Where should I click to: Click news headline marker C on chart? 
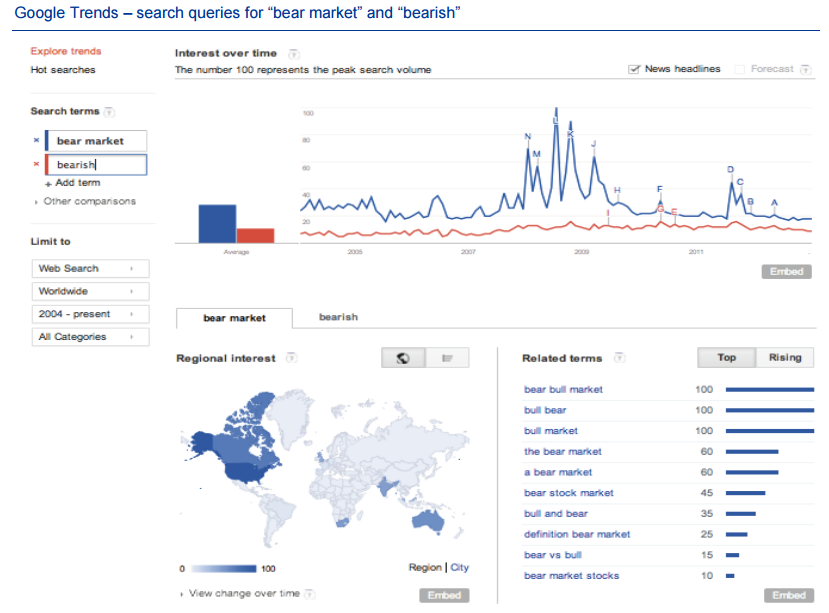click(740, 181)
